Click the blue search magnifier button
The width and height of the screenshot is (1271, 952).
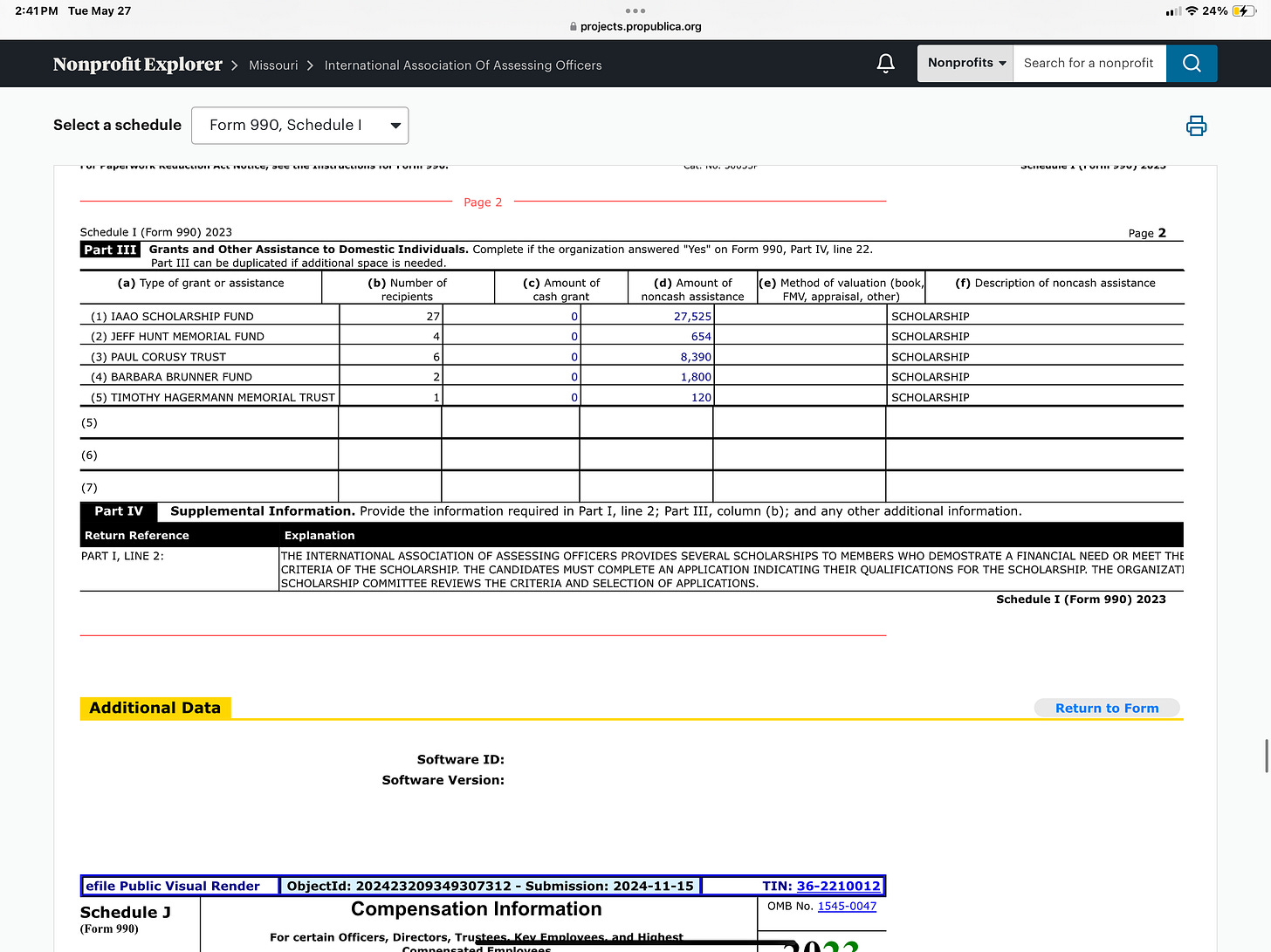coord(1192,64)
